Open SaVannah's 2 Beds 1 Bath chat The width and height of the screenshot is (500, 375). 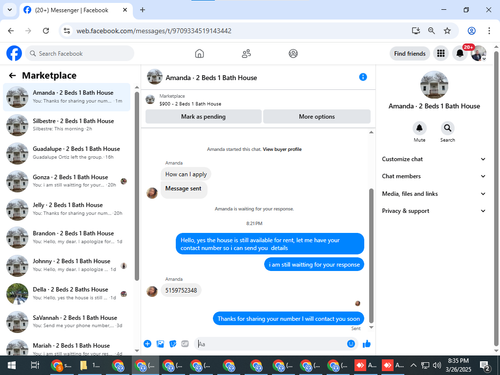pos(67,322)
